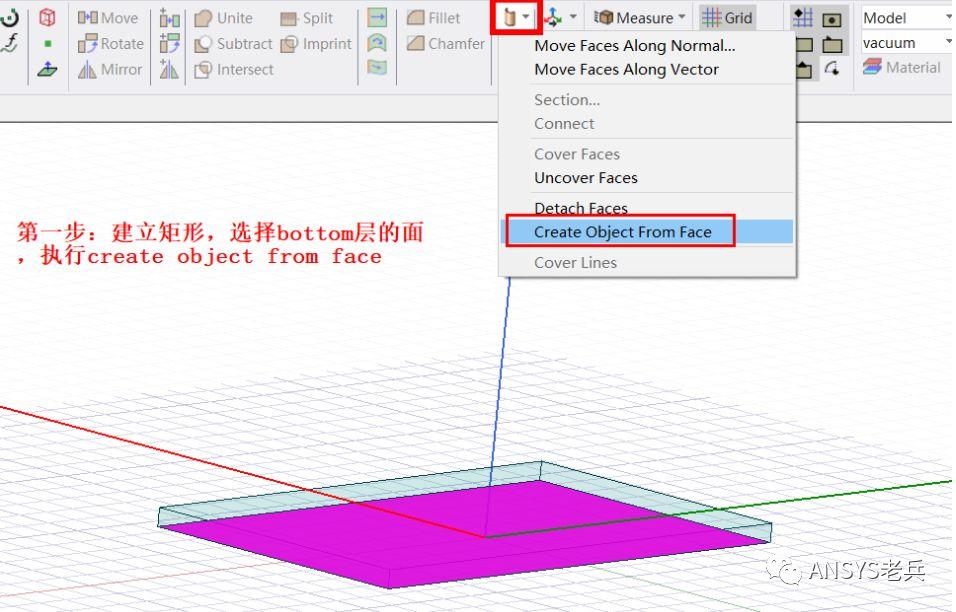Click the Intersect boolean tool
Viewport: 956px width, 612px height.
[x=234, y=69]
